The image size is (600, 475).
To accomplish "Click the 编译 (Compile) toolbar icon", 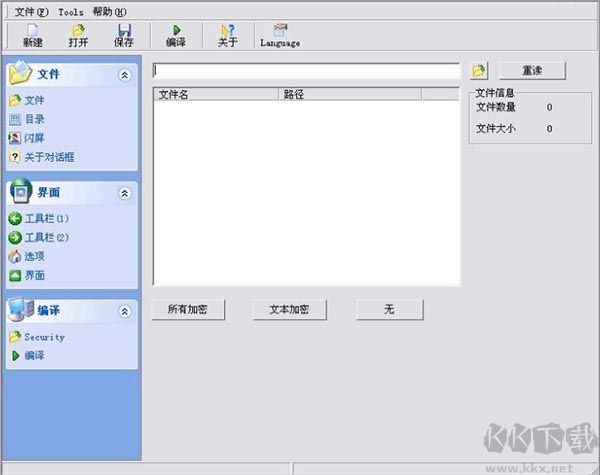I will click(176, 35).
